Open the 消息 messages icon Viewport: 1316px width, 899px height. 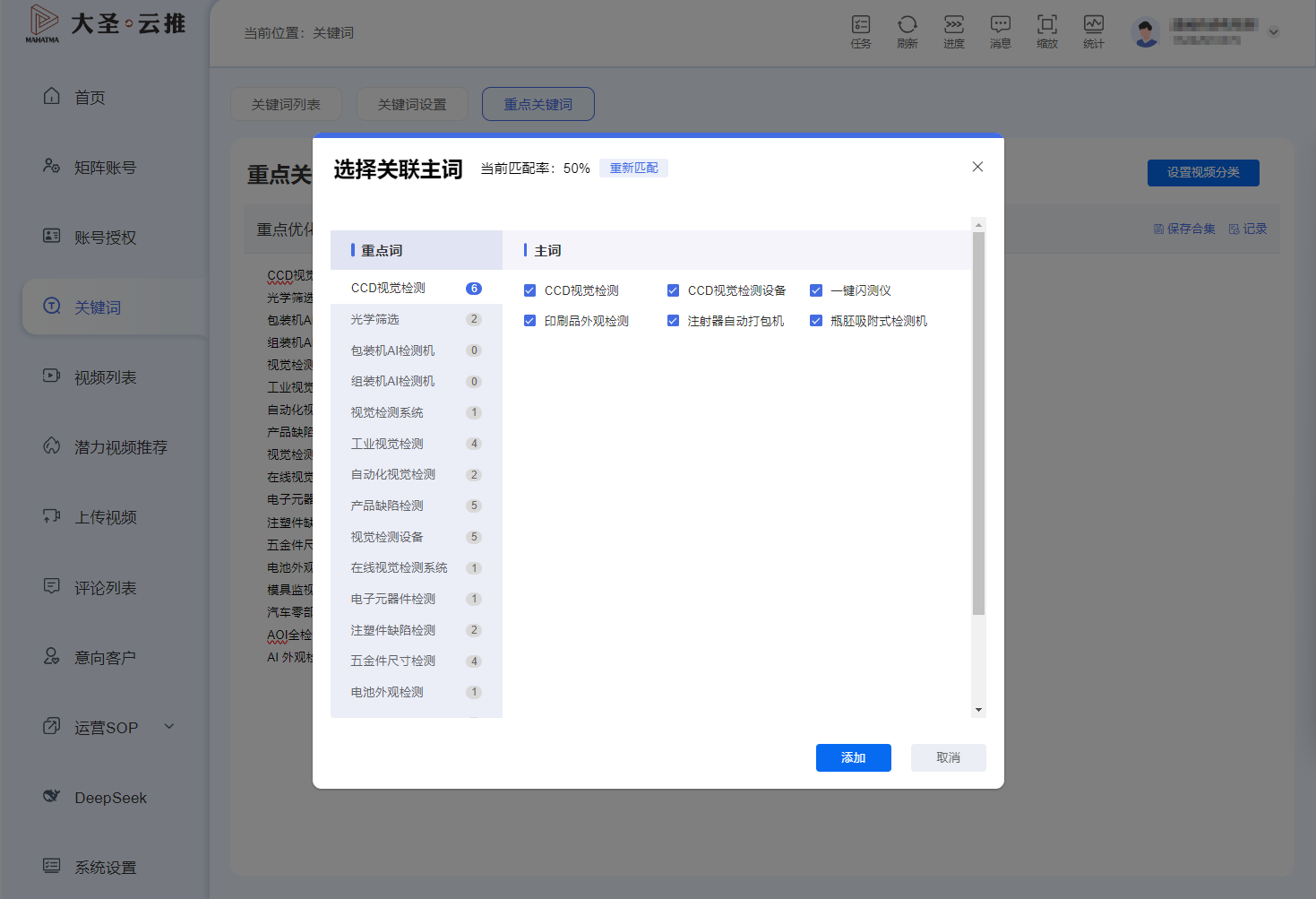pos(1001,31)
